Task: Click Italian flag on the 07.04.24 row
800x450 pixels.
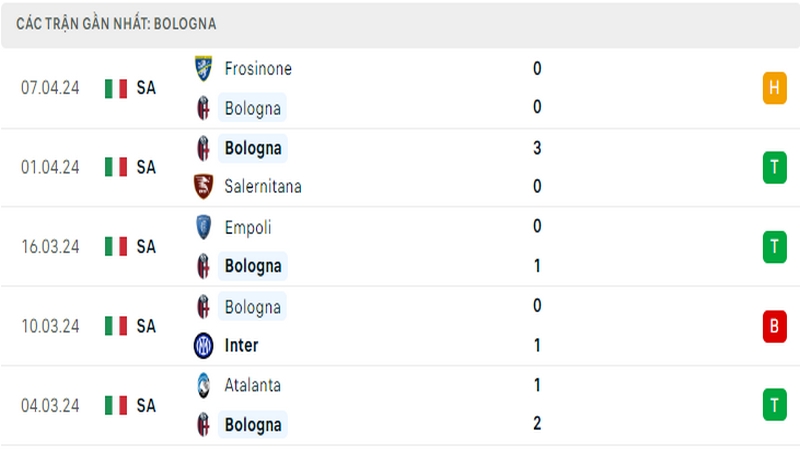Action: pyautogui.click(x=116, y=88)
